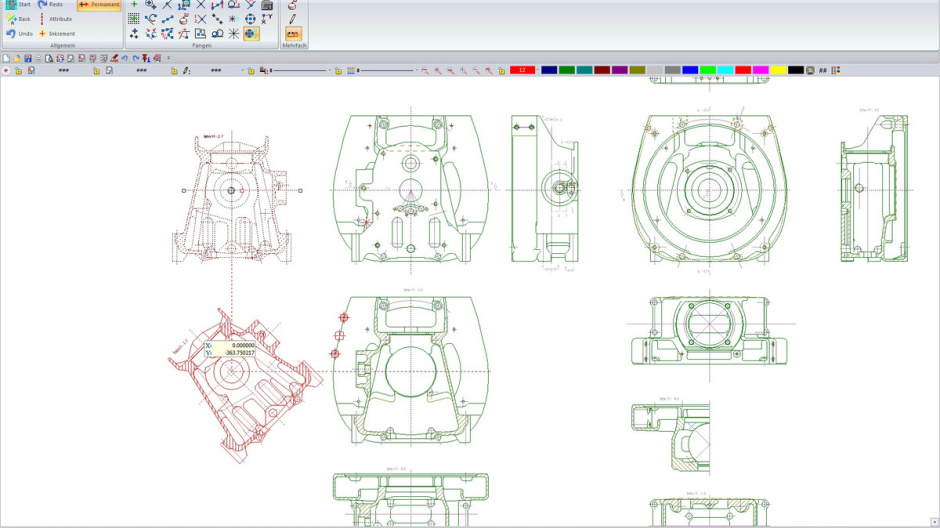The width and height of the screenshot is (940, 528).
Task: Click the pencil icon in Mehrfach group
Action: pos(292,18)
